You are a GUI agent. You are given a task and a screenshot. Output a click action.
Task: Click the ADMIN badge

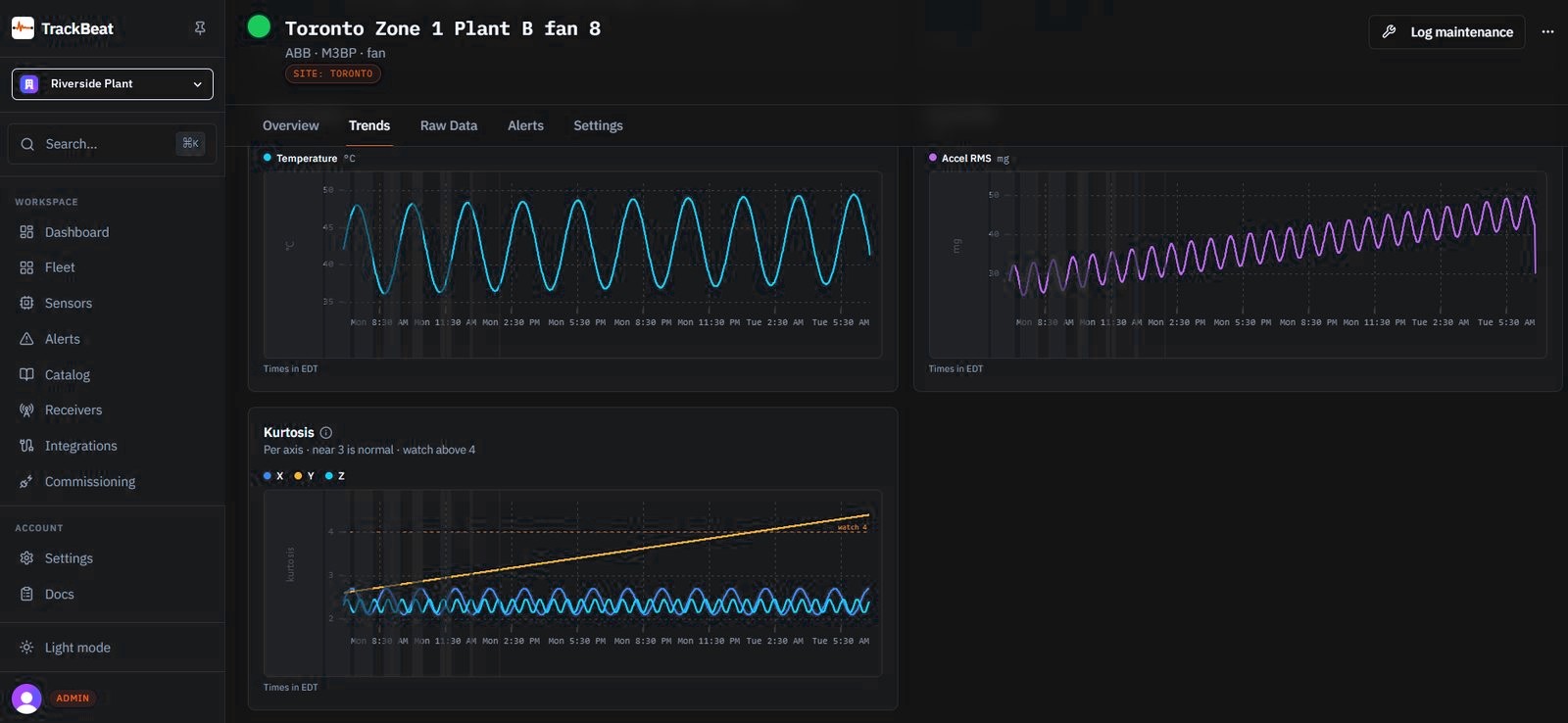(x=73, y=699)
